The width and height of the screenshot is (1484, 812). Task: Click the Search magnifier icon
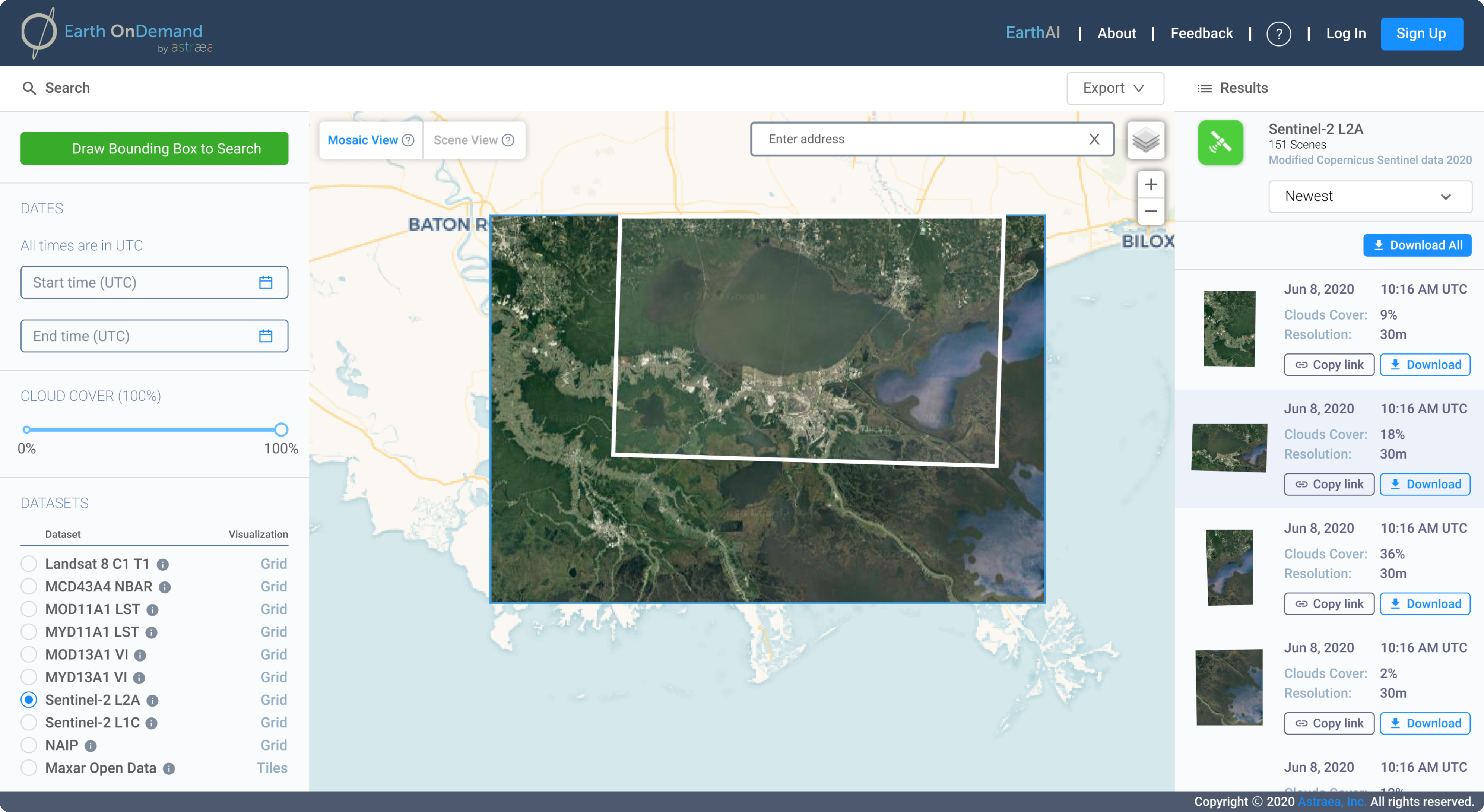tap(29, 88)
